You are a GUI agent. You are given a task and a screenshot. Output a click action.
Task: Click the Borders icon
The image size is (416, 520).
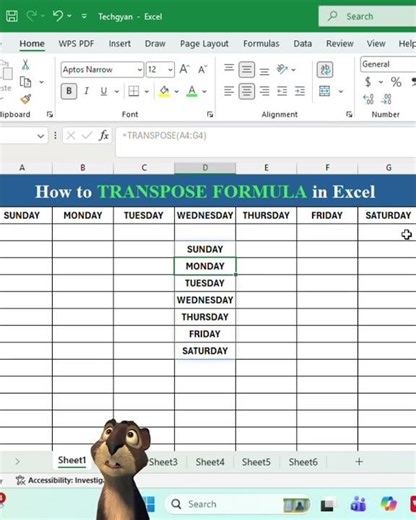click(133, 91)
